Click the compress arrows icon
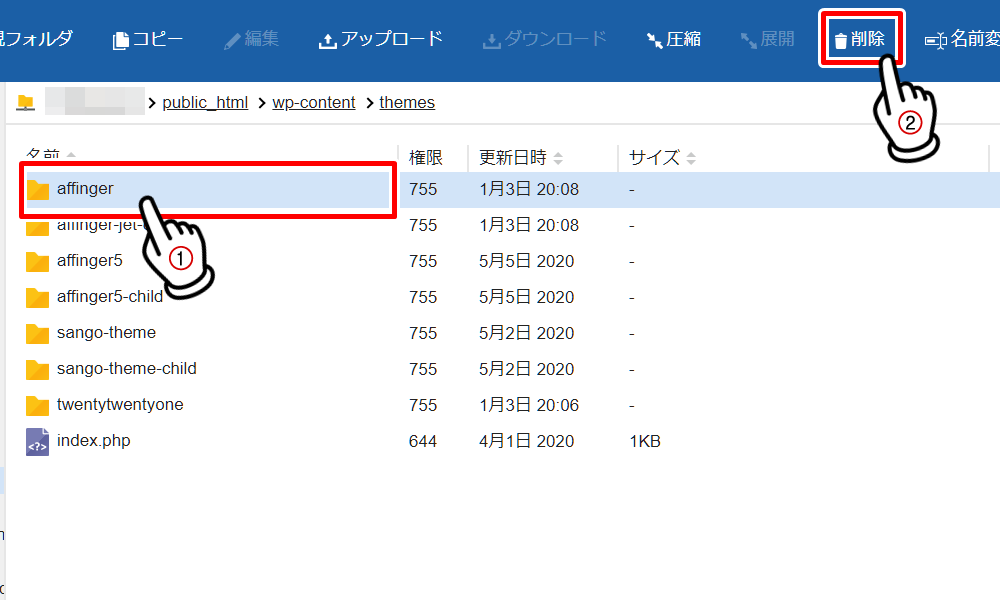 [x=654, y=41]
